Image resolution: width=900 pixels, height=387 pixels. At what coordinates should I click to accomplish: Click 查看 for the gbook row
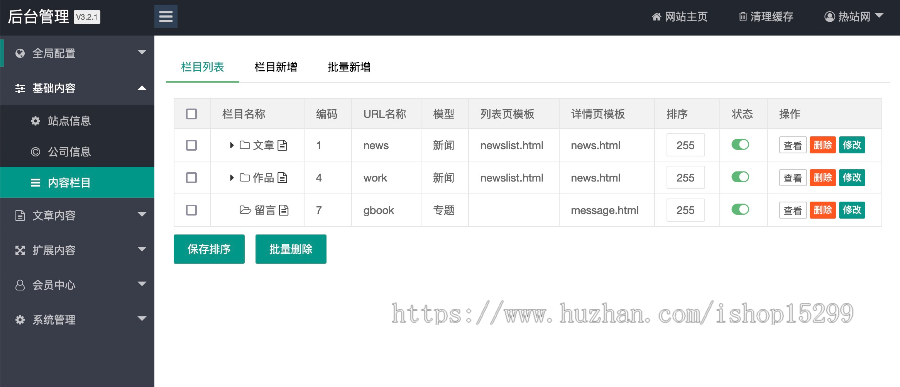click(x=793, y=210)
